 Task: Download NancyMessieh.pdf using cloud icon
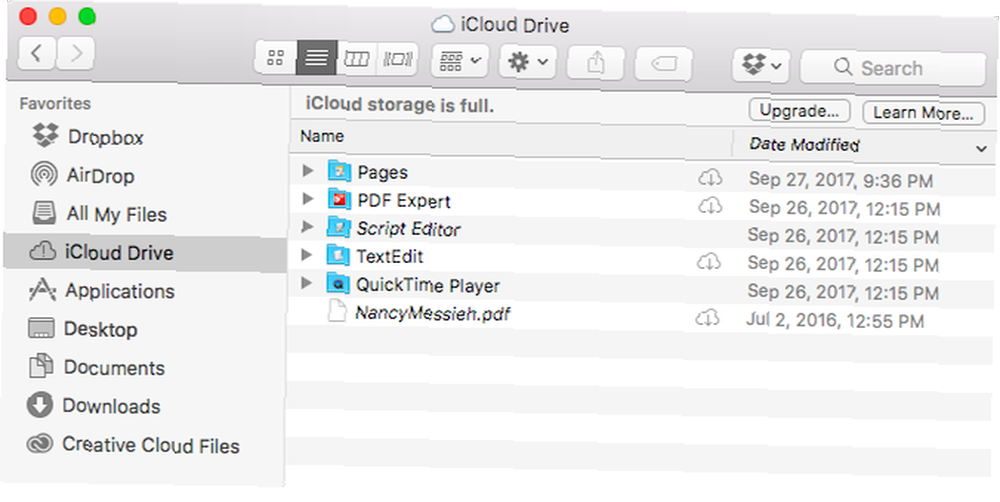(x=707, y=318)
